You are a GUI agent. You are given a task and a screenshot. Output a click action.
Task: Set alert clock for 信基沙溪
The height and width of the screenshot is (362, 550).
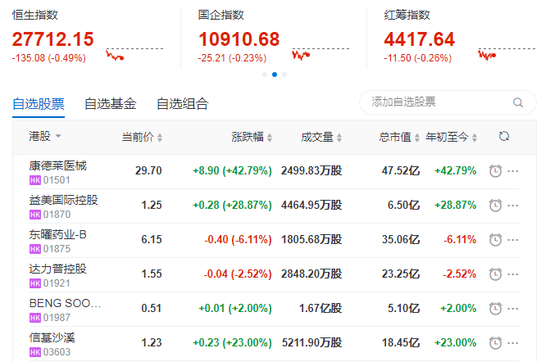point(495,343)
